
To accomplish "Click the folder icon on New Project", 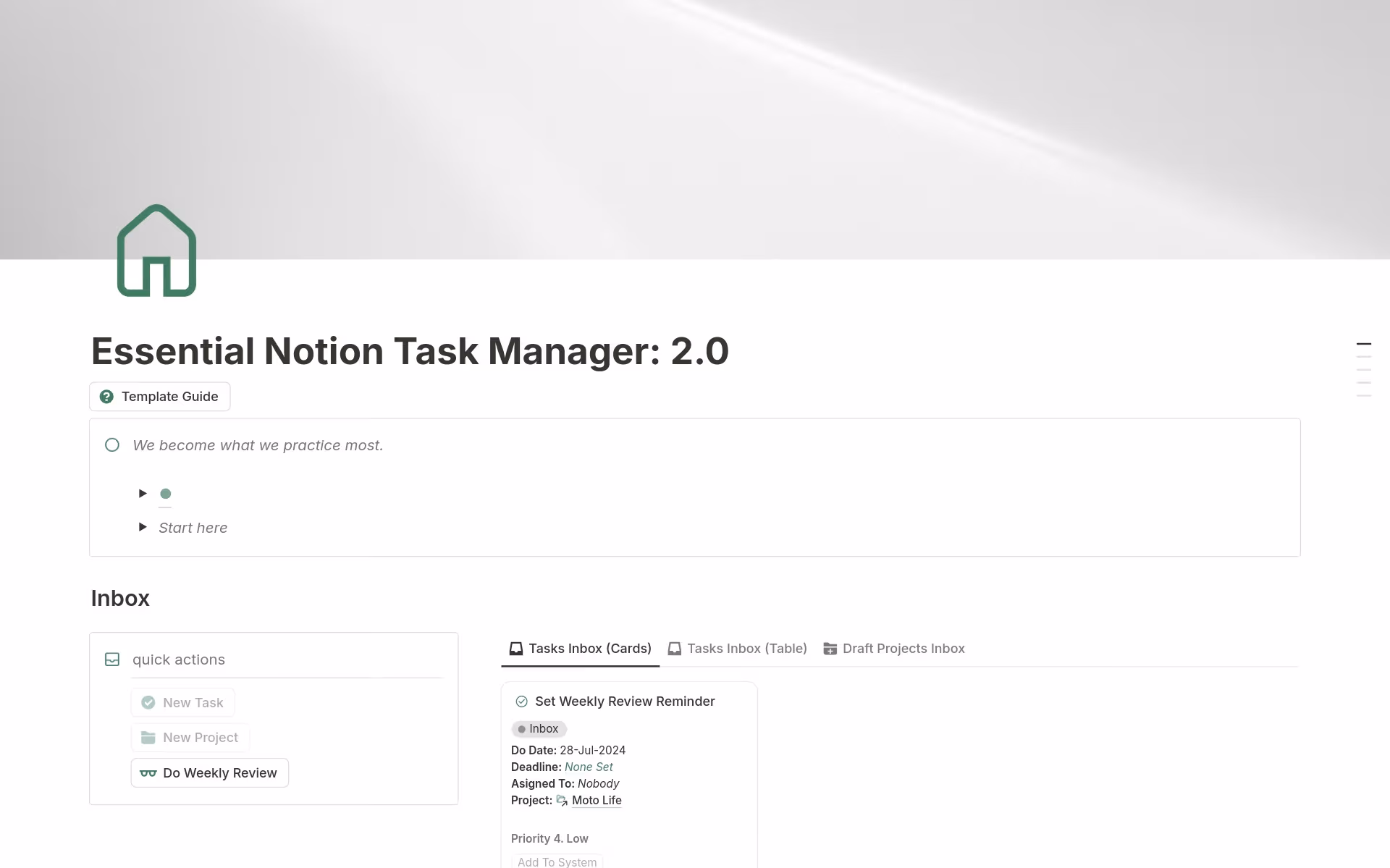I will coord(148,738).
